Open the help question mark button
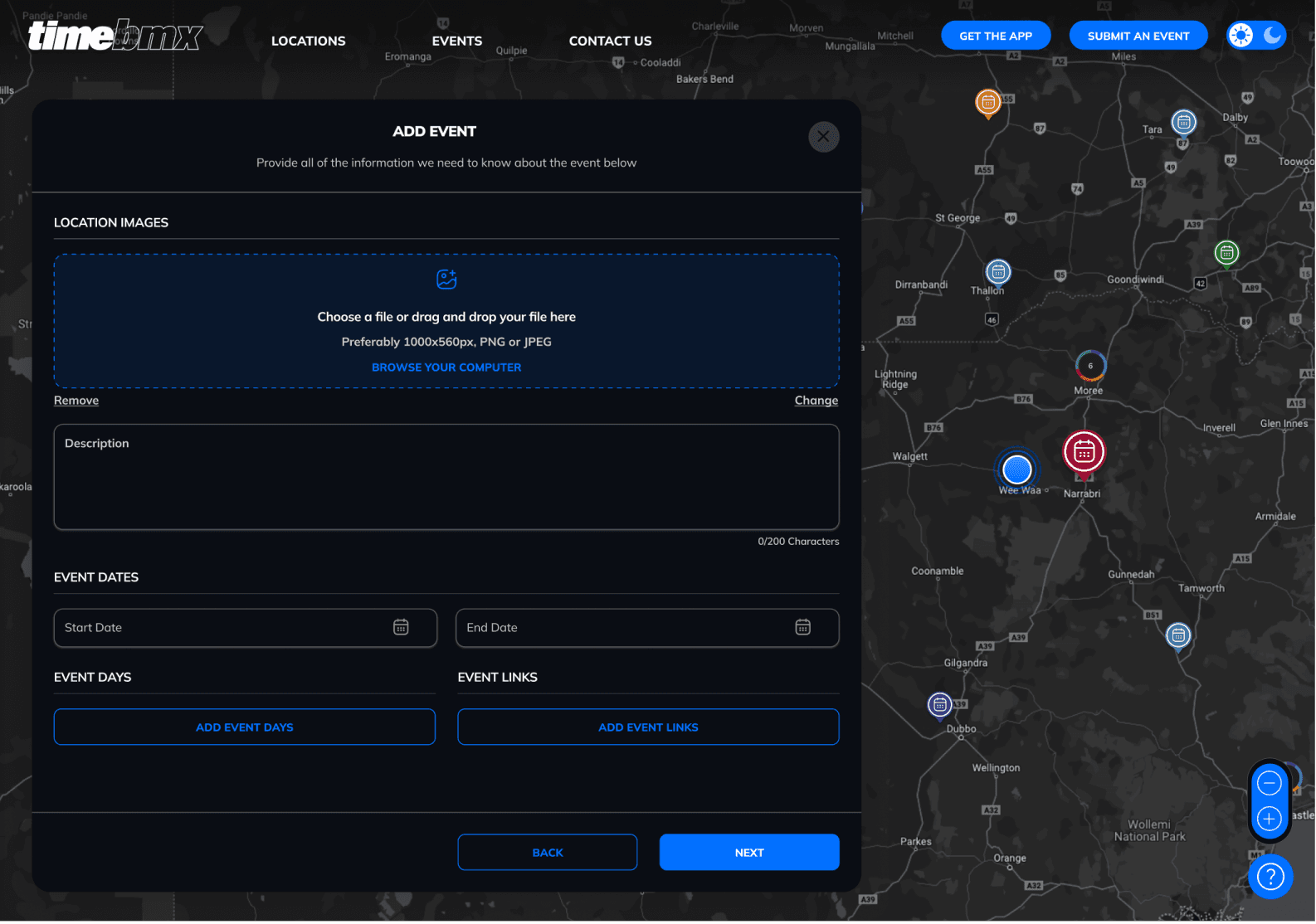This screenshot has width=1316, height=924. (1270, 877)
